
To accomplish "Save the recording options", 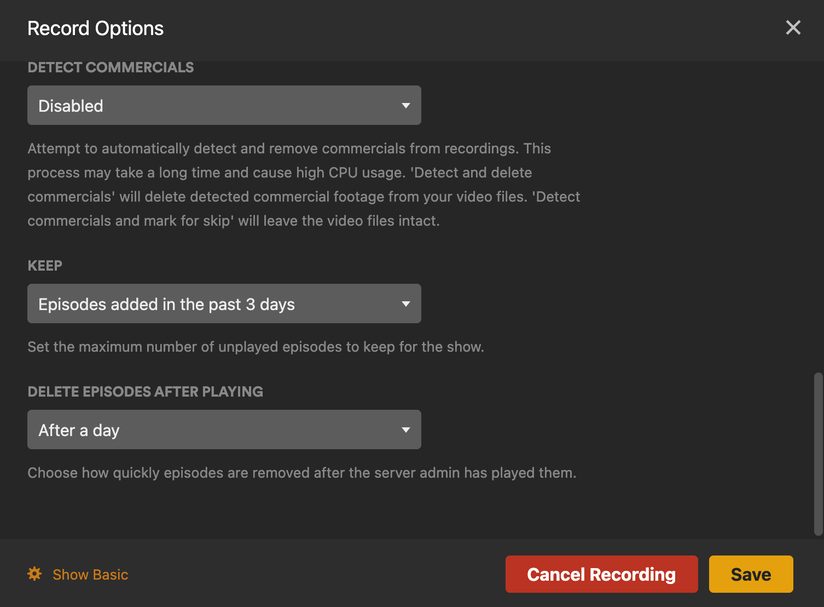I will click(750, 574).
